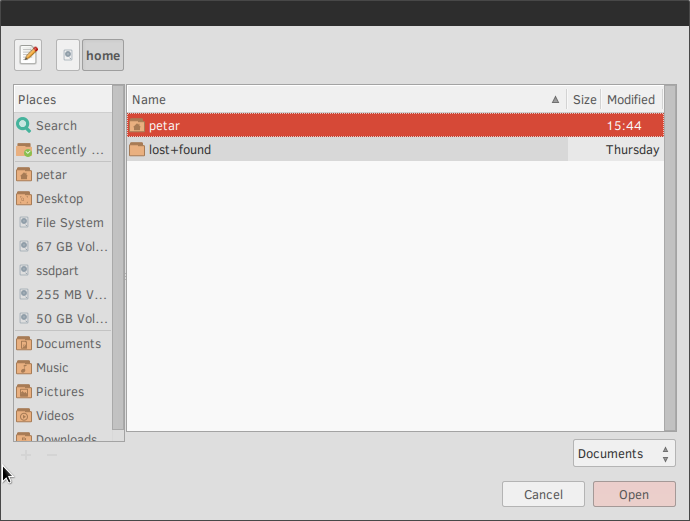Click the root drive path icon
This screenshot has width=690, height=521.
coord(68,55)
